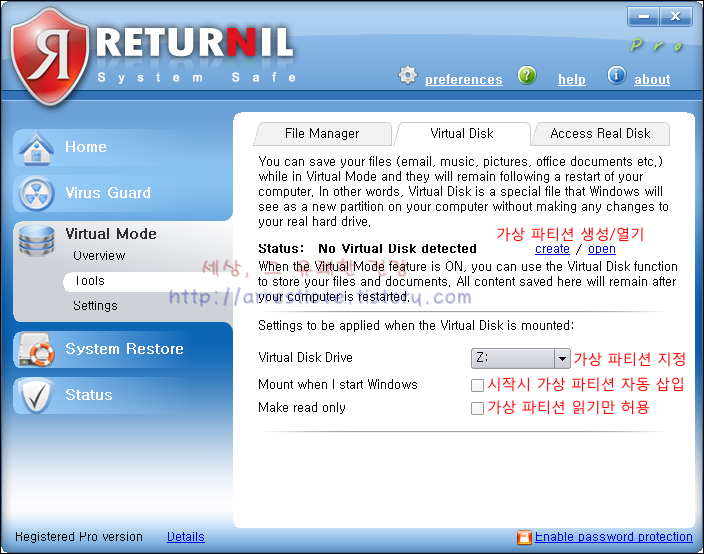Viewport: 704px width, 554px height.
Task: Click the orange password protection lock icon
Action: click(524, 537)
